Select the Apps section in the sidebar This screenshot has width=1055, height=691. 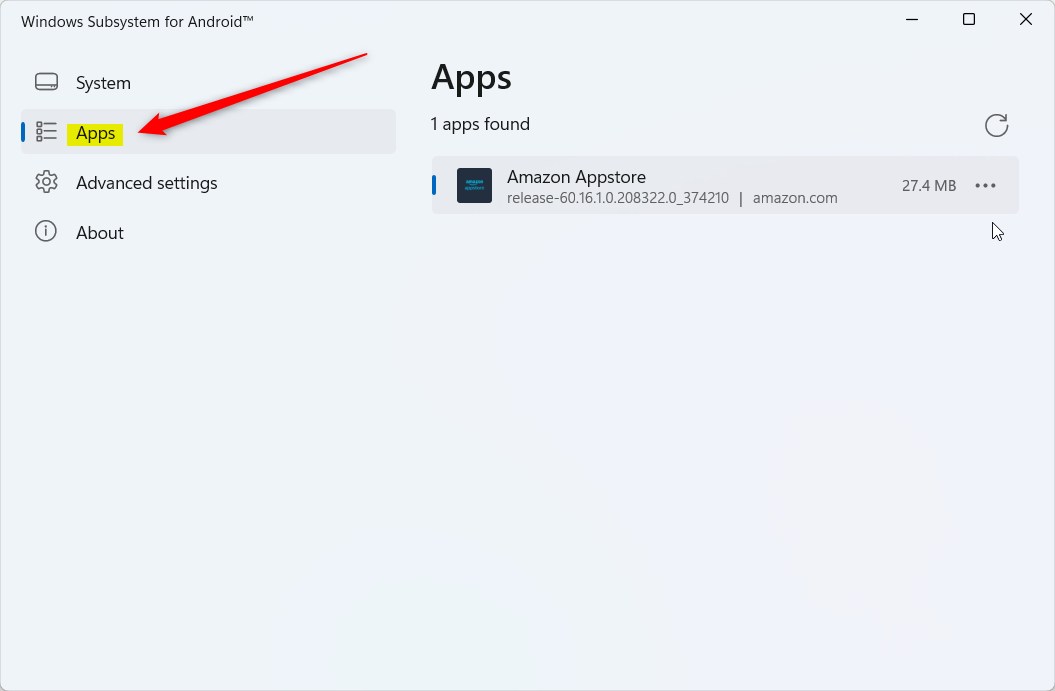click(95, 131)
